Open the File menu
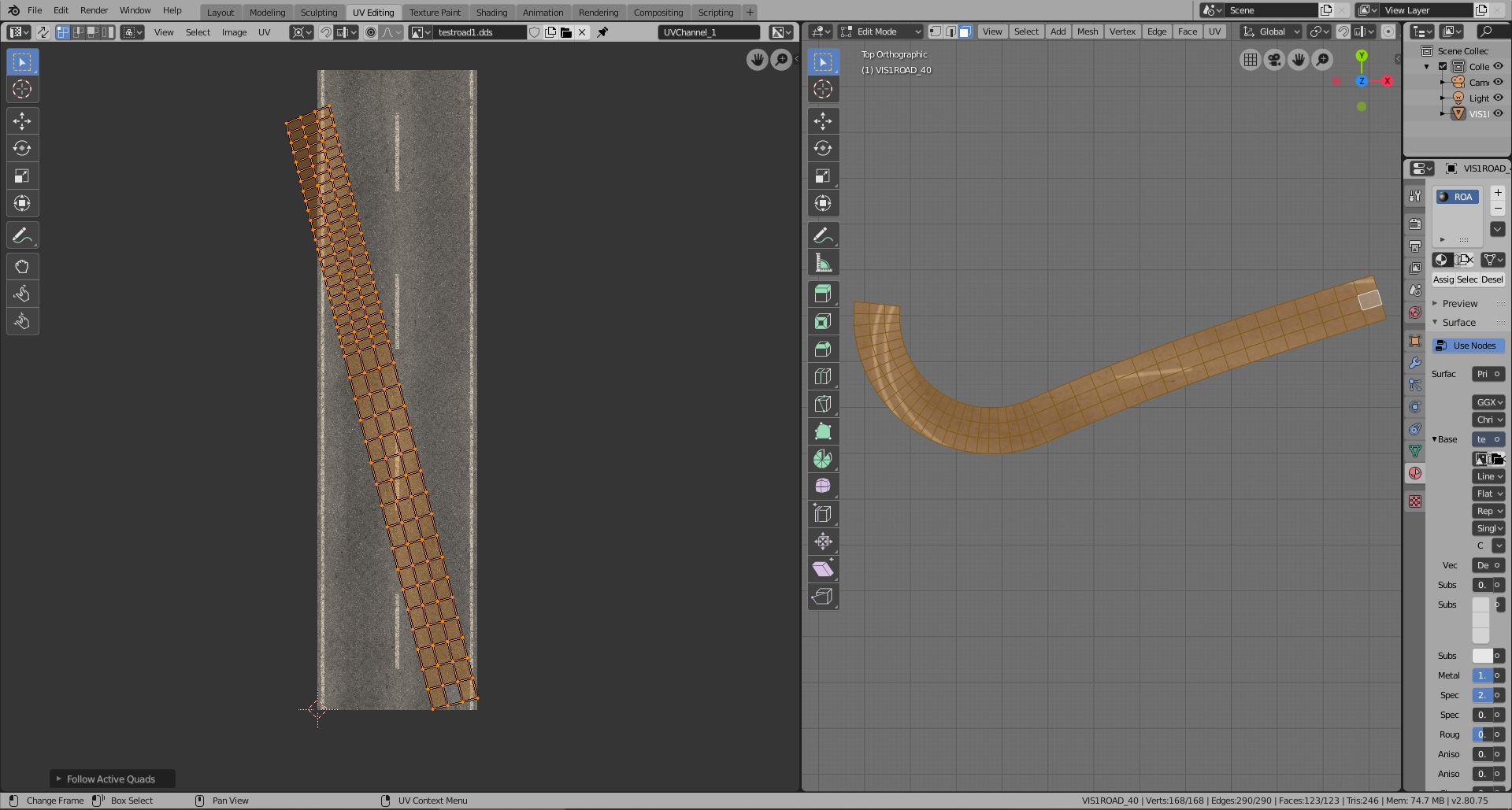The image size is (1512, 810). point(35,10)
